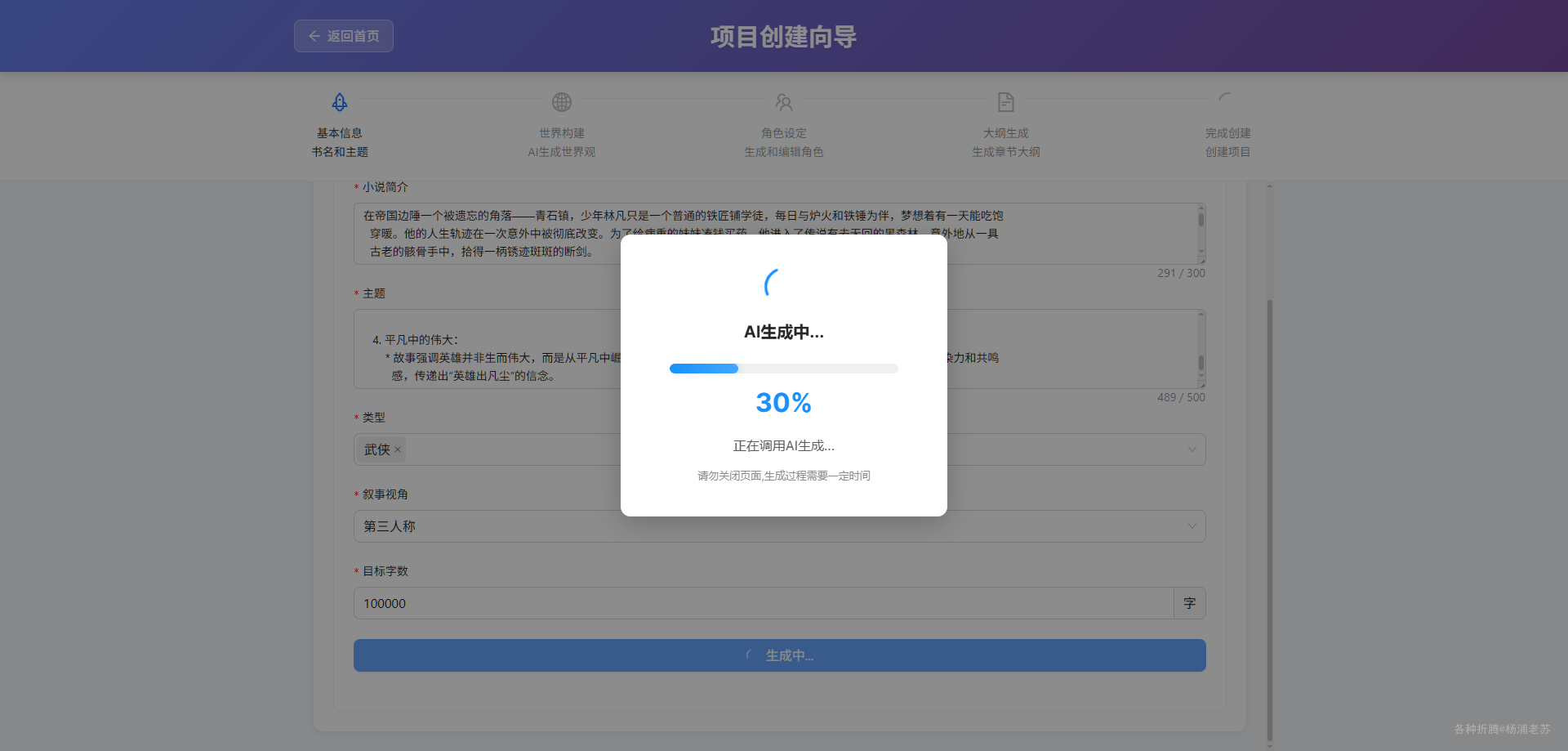This screenshot has width=1568, height=751.
Task: Select the 完成创建 step tab
Action: tap(1227, 125)
